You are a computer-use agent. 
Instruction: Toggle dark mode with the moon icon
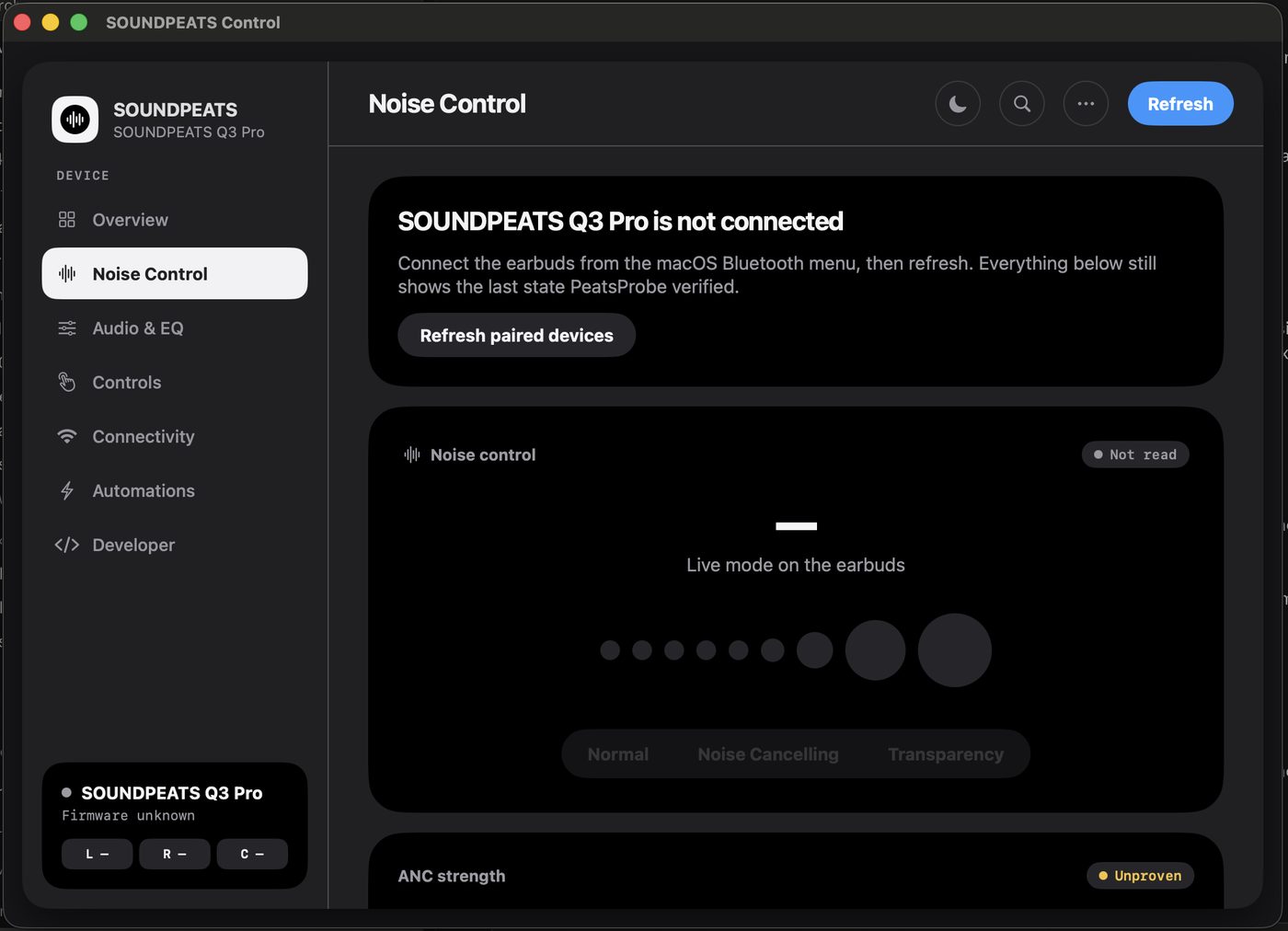pos(958,104)
